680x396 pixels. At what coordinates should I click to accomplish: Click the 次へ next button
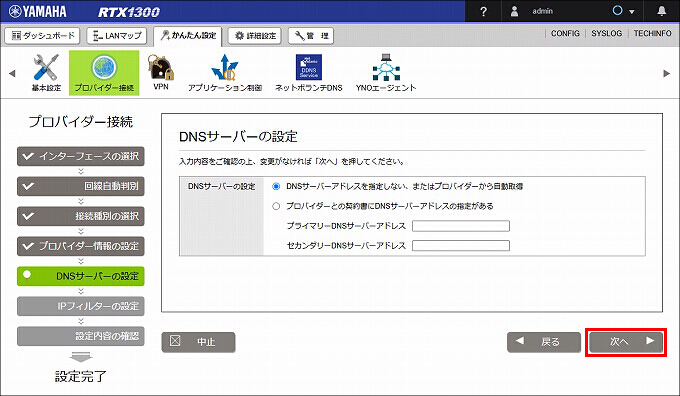pos(626,342)
